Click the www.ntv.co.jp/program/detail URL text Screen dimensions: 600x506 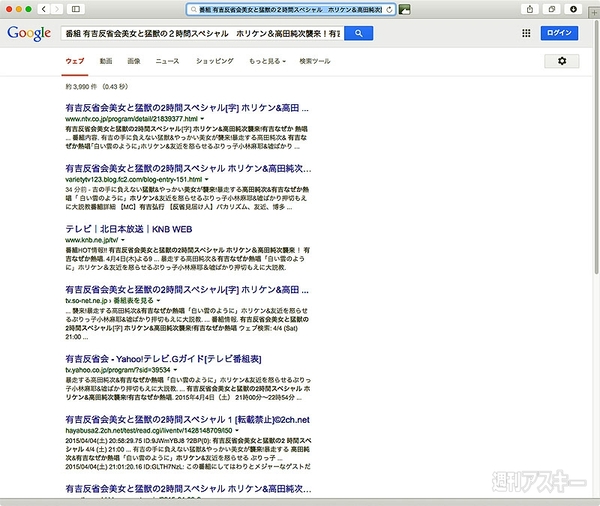coord(131,119)
